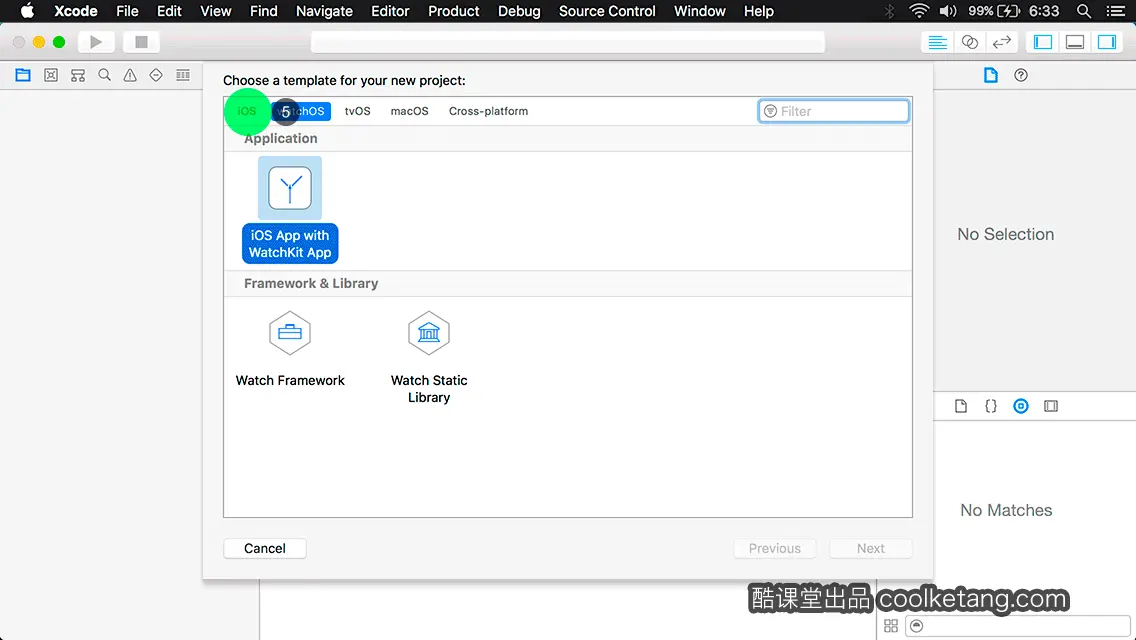Switch to the Assistant editor
1136x640 pixels.
(x=969, y=42)
